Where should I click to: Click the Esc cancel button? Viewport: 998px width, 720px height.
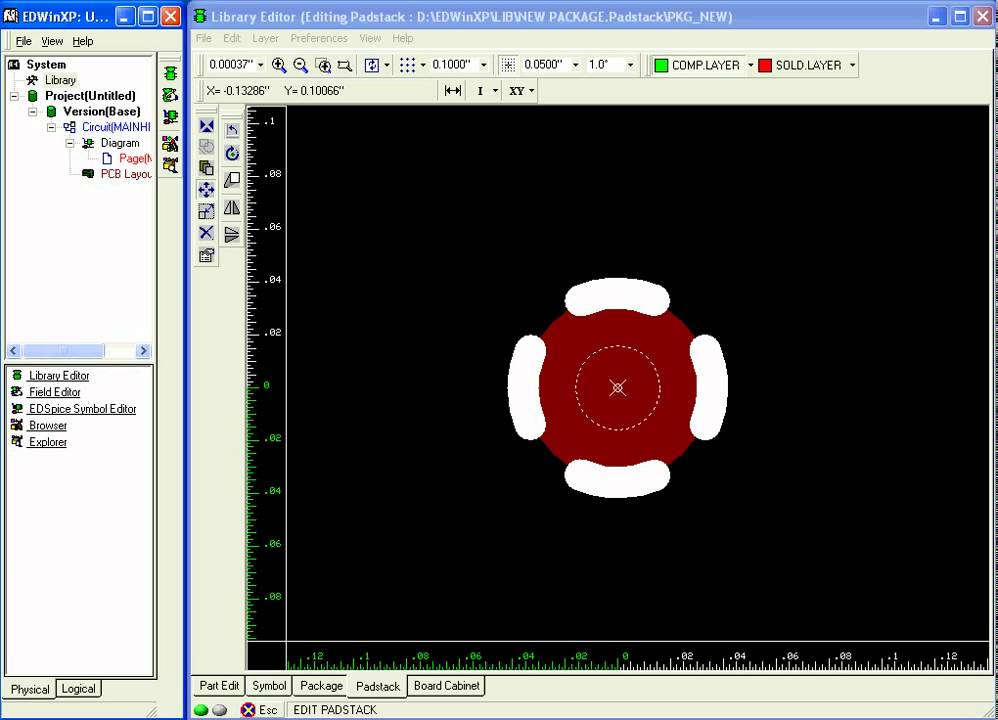coord(259,710)
